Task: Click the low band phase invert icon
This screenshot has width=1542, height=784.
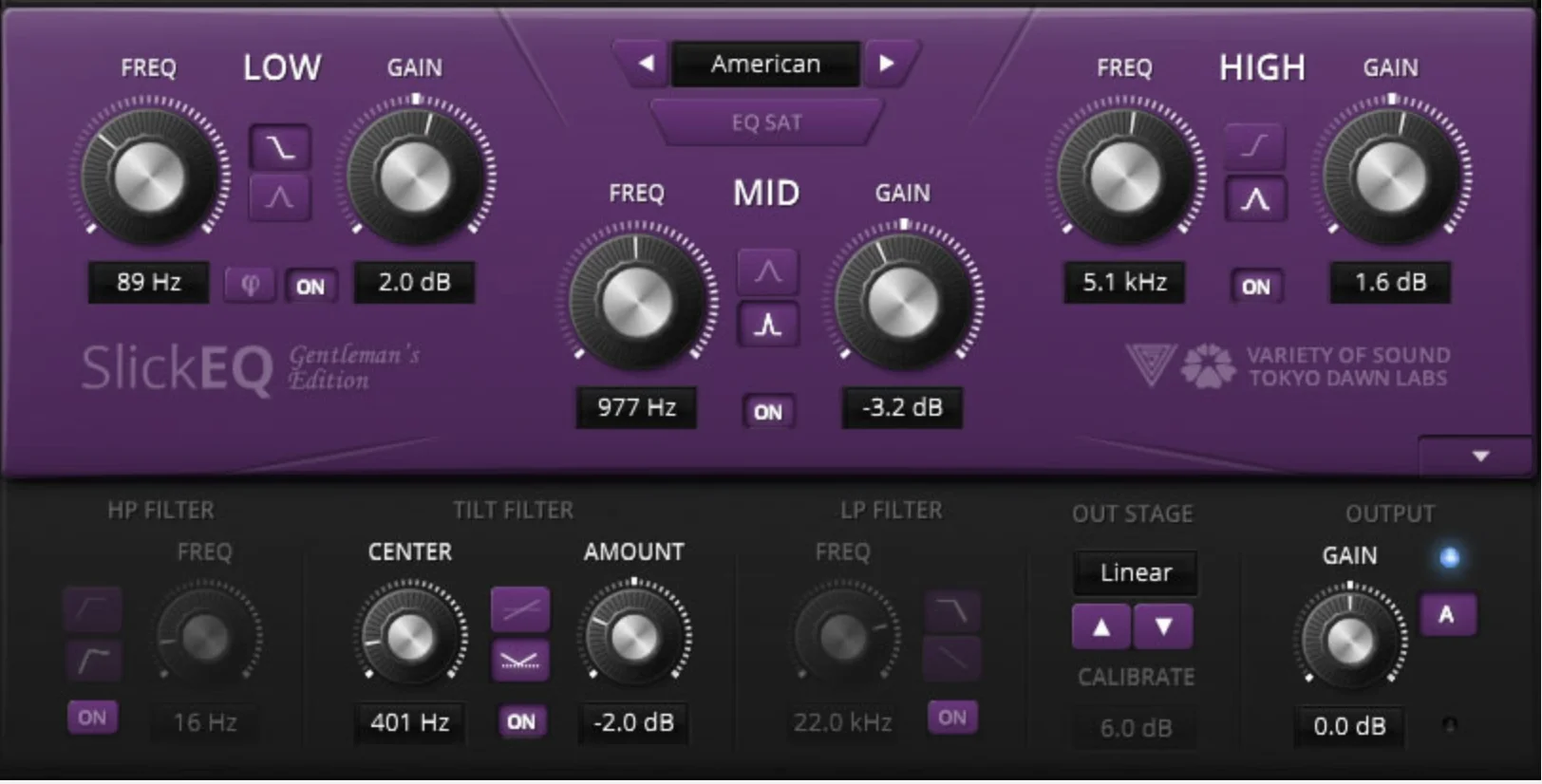Action: [250, 285]
